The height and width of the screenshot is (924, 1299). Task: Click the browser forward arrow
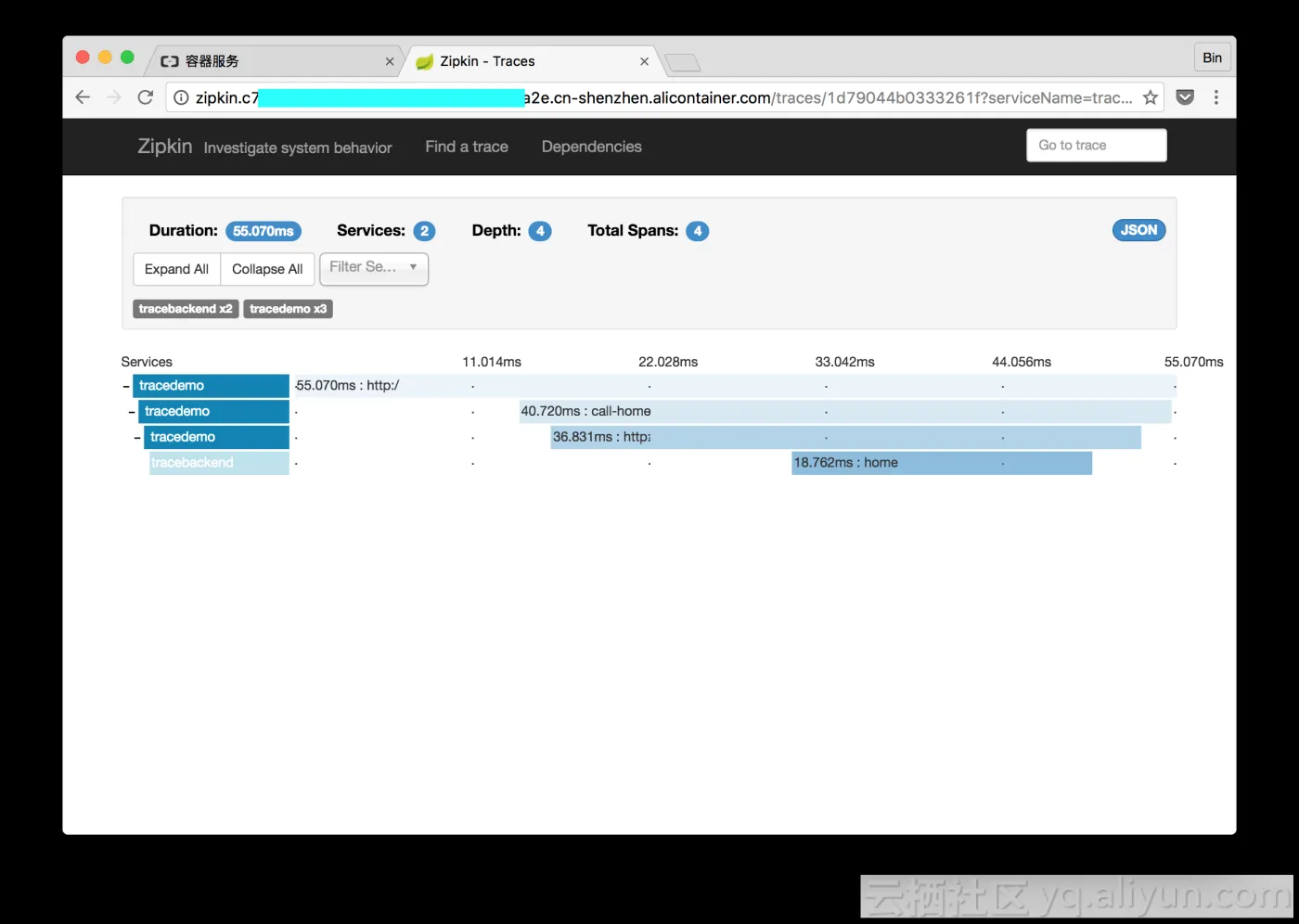pos(114,97)
